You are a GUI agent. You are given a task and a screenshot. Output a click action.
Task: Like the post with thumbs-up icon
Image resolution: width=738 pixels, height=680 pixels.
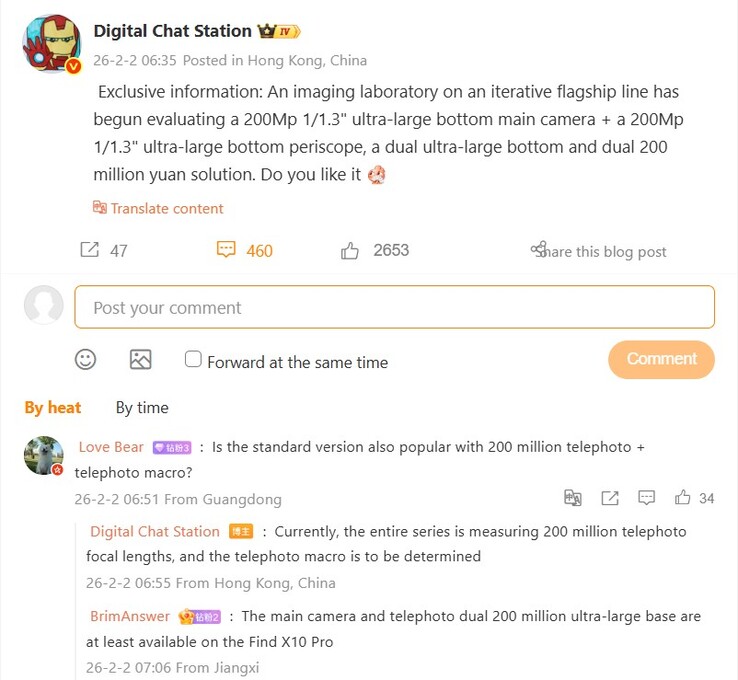350,251
